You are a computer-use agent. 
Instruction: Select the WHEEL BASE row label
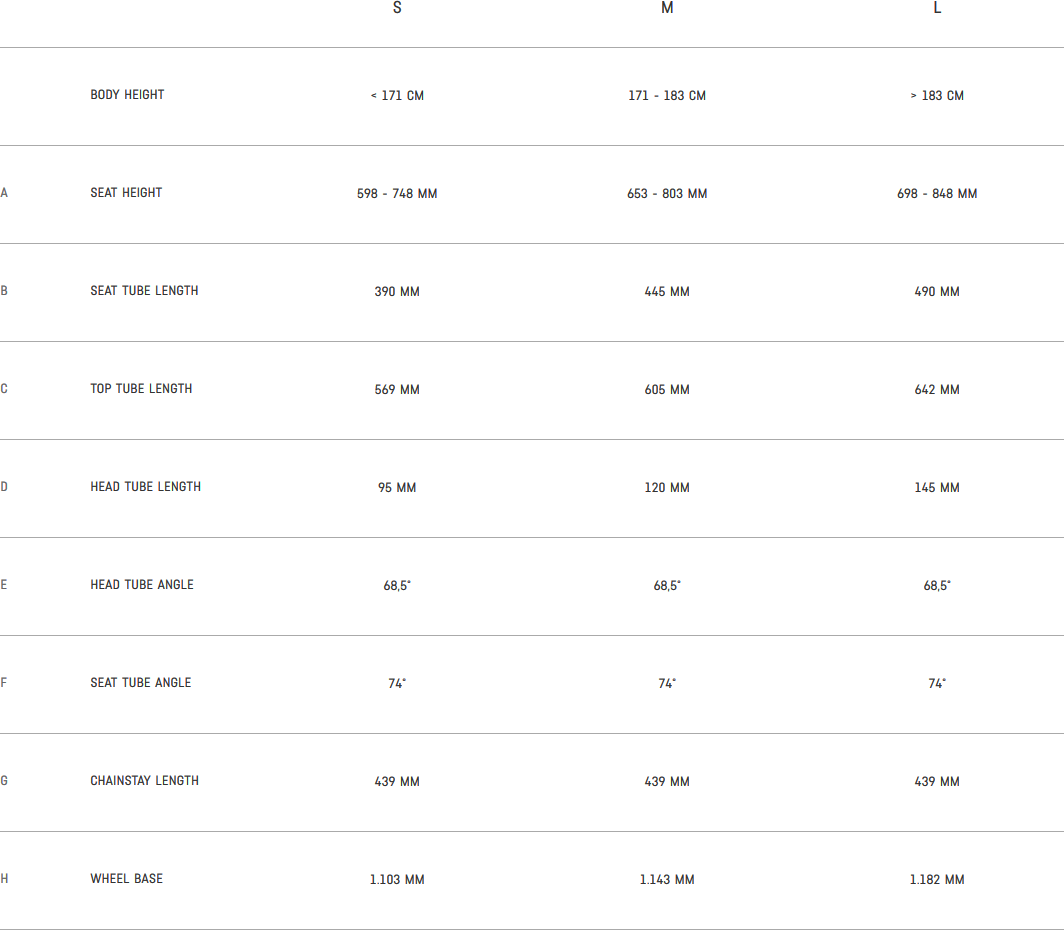[x=126, y=879]
